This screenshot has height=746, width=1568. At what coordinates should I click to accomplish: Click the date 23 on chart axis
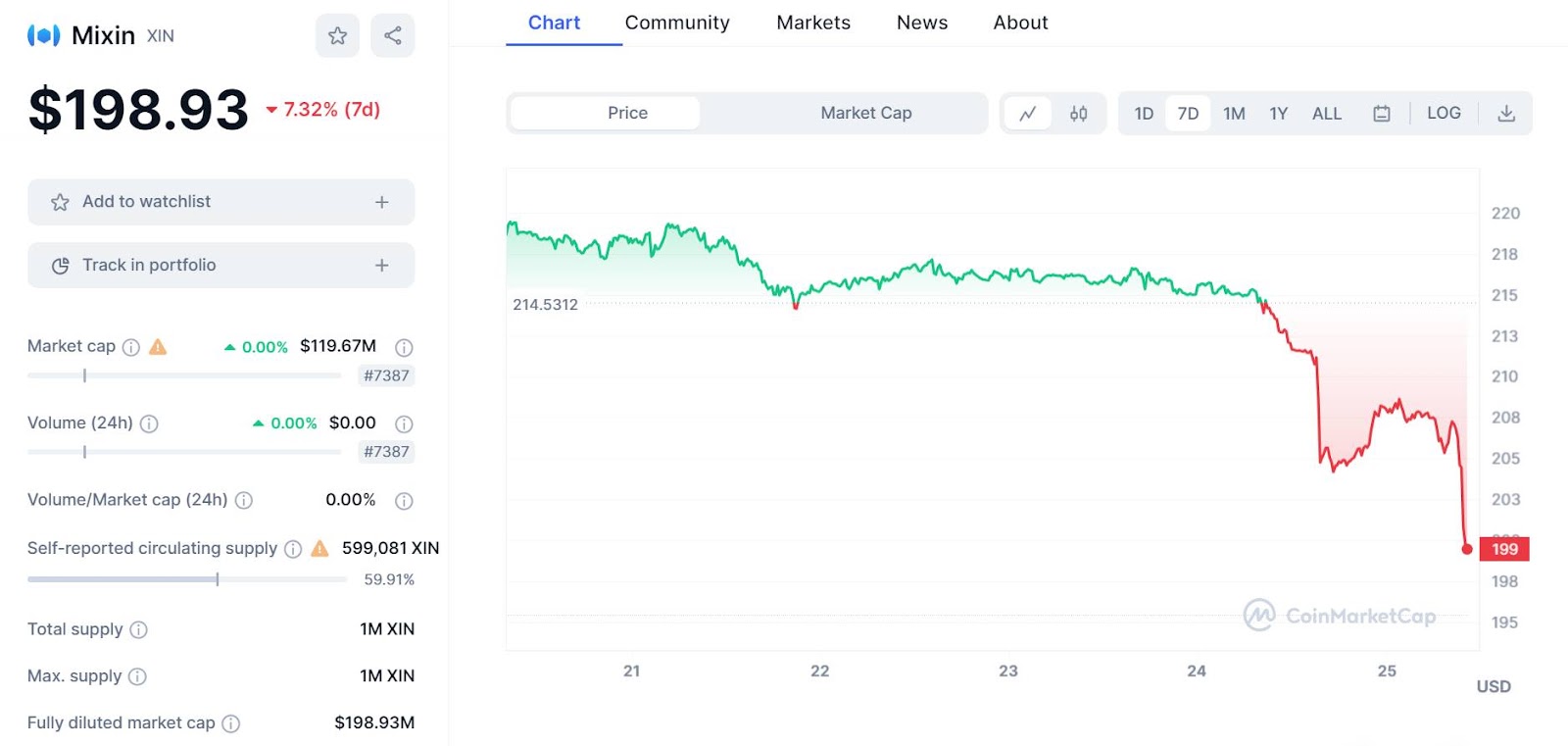1008,671
